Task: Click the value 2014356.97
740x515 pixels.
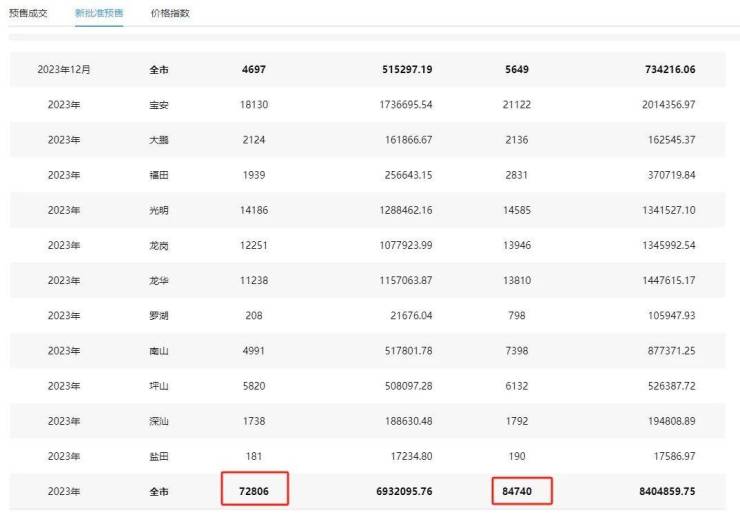Action: [669, 104]
